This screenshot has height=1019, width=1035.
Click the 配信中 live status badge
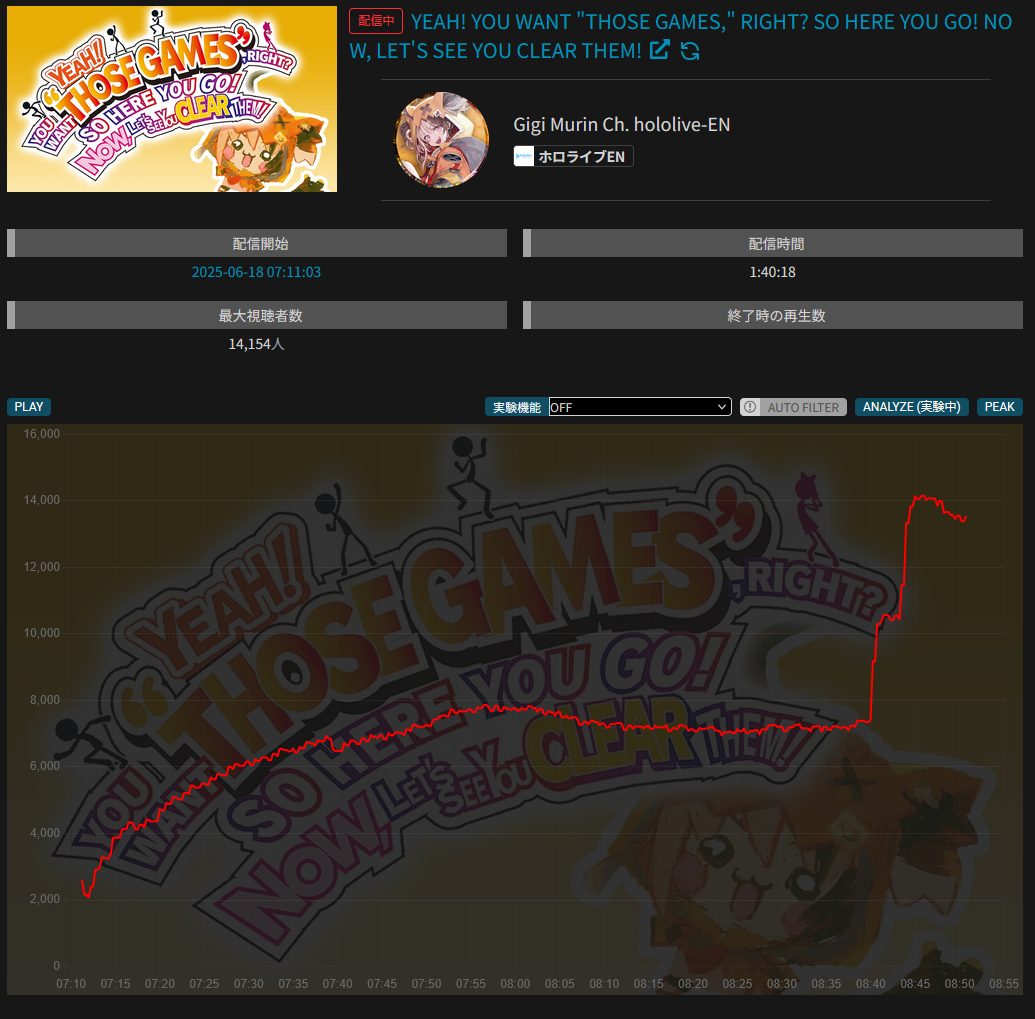tap(376, 21)
